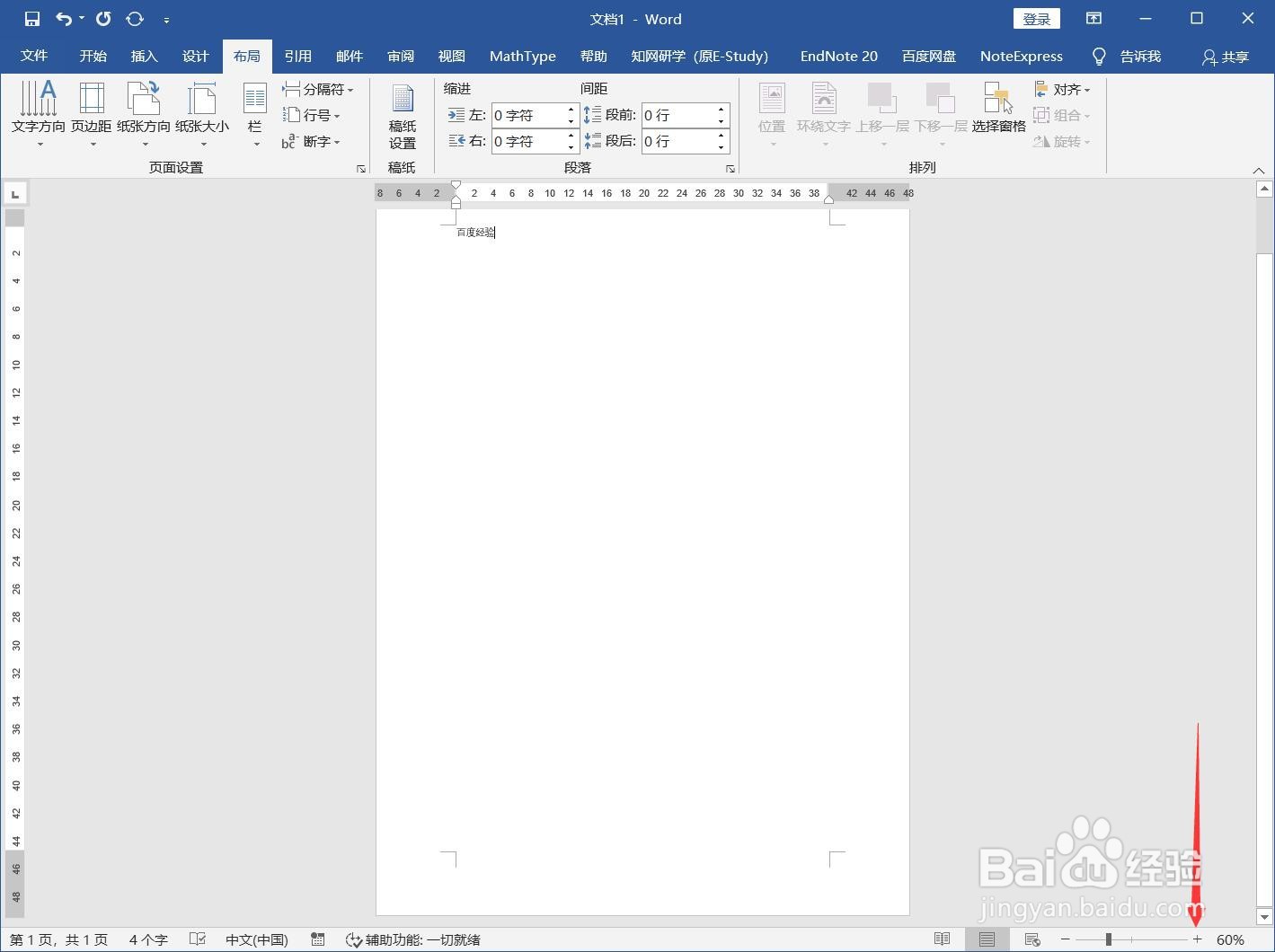1275x952 pixels.
Task: Switch to the Home (开始) tab
Action: 93,56
